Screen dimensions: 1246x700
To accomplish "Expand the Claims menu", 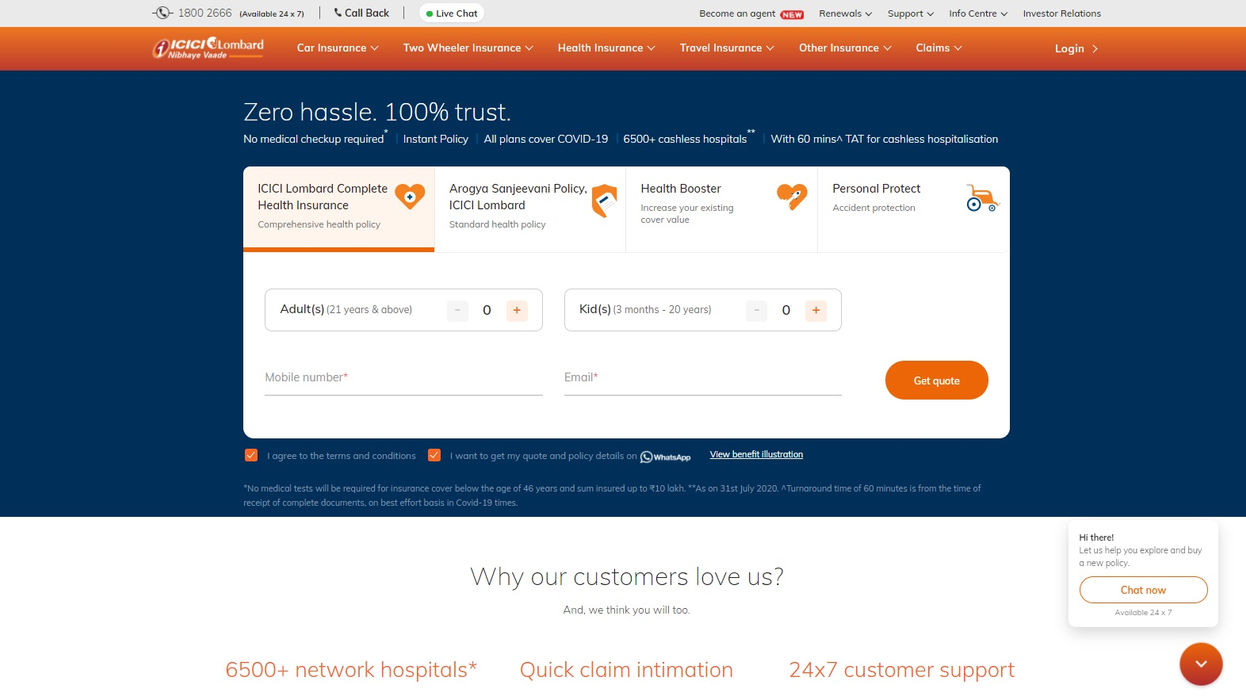I will pyautogui.click(x=939, y=48).
